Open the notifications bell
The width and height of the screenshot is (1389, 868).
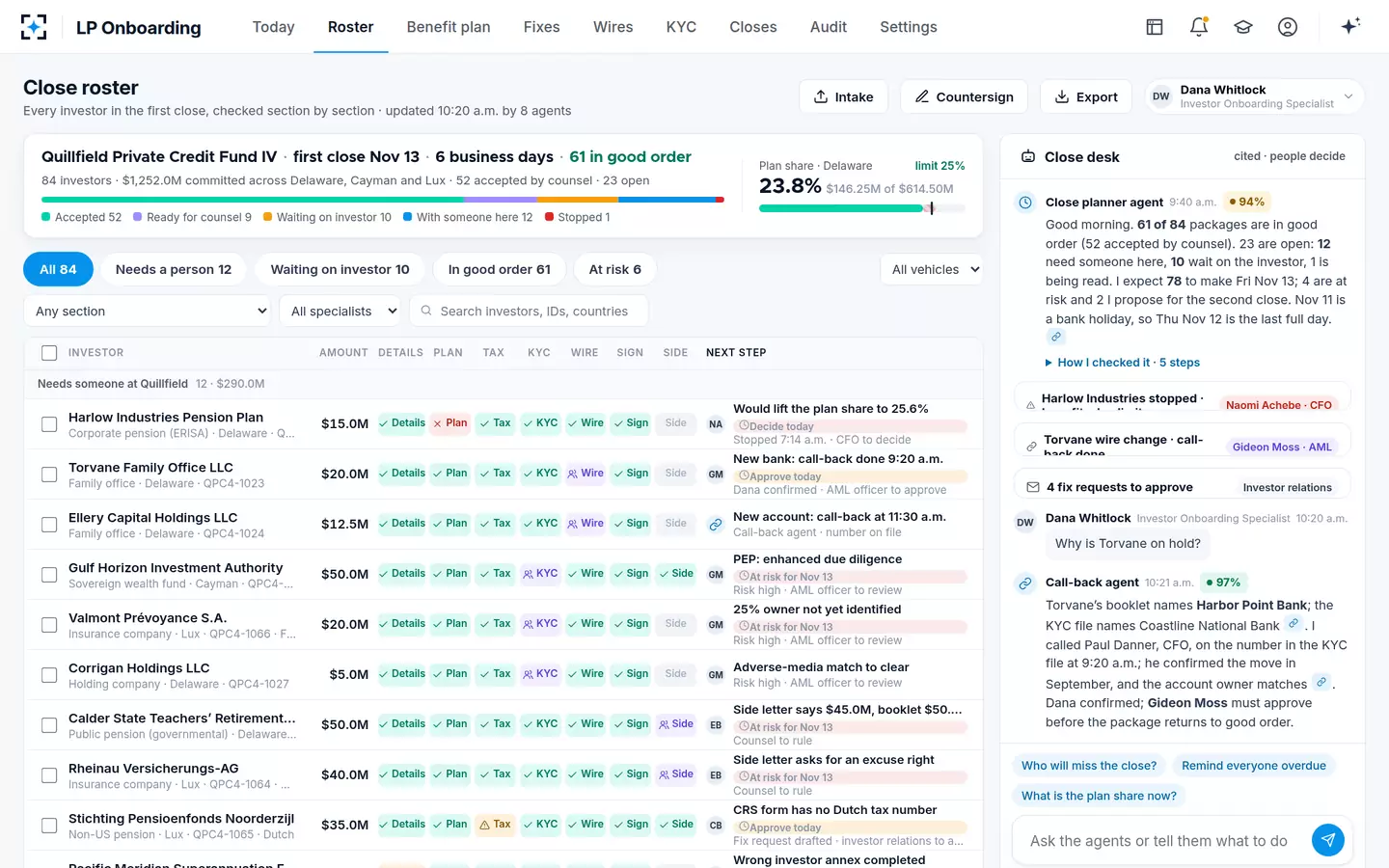tap(1199, 27)
